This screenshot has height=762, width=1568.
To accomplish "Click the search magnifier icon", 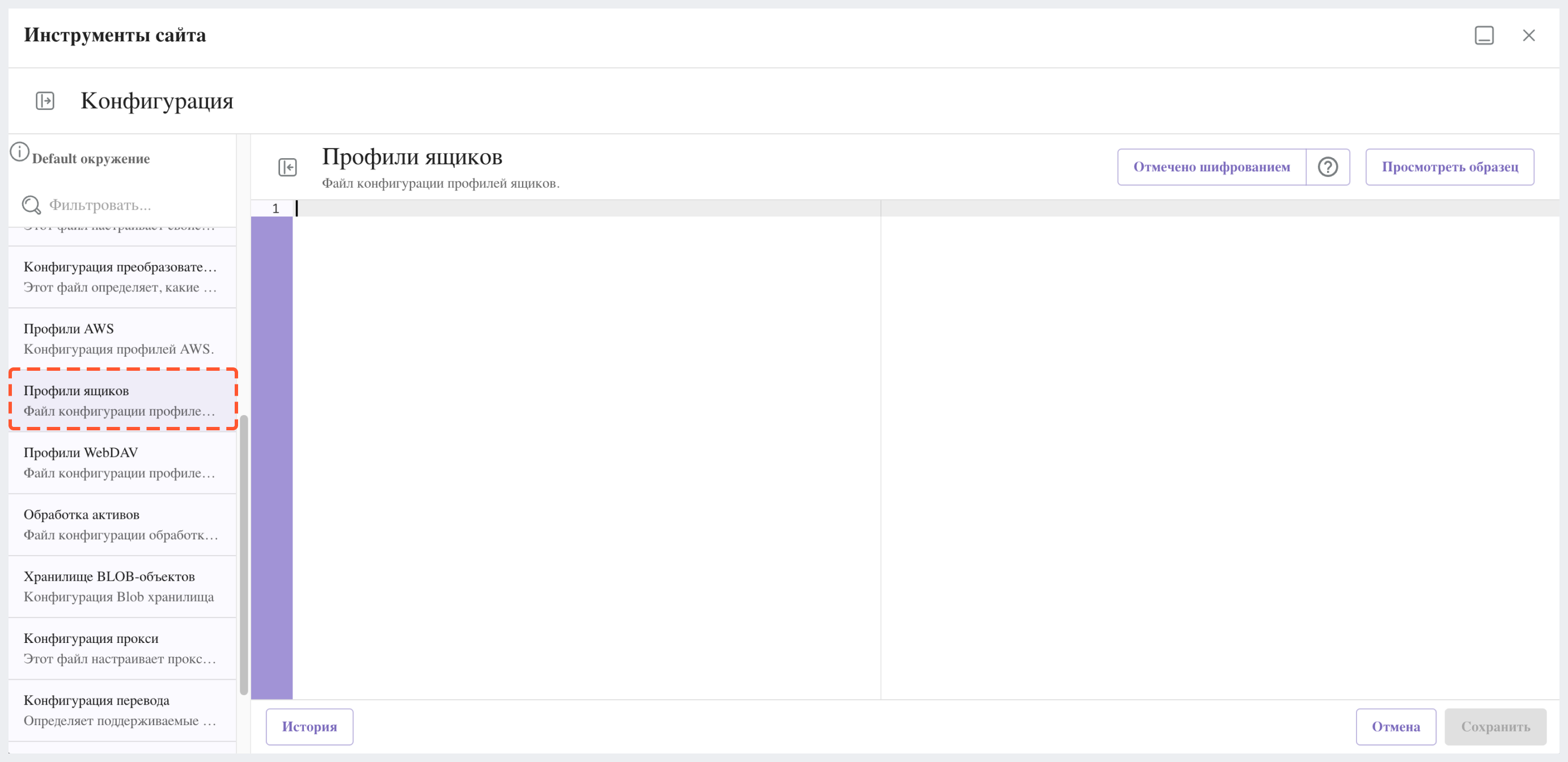I will [x=31, y=205].
